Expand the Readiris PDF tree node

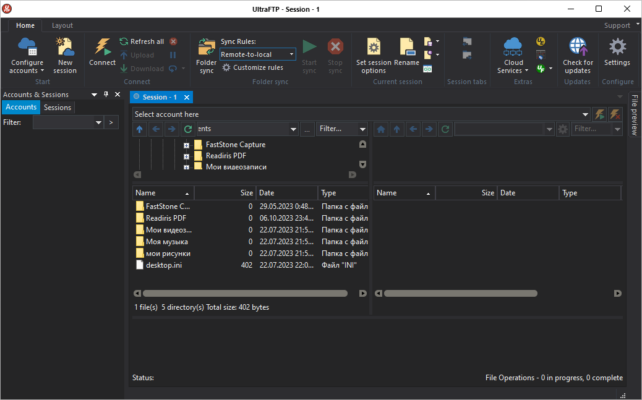tap(186, 156)
